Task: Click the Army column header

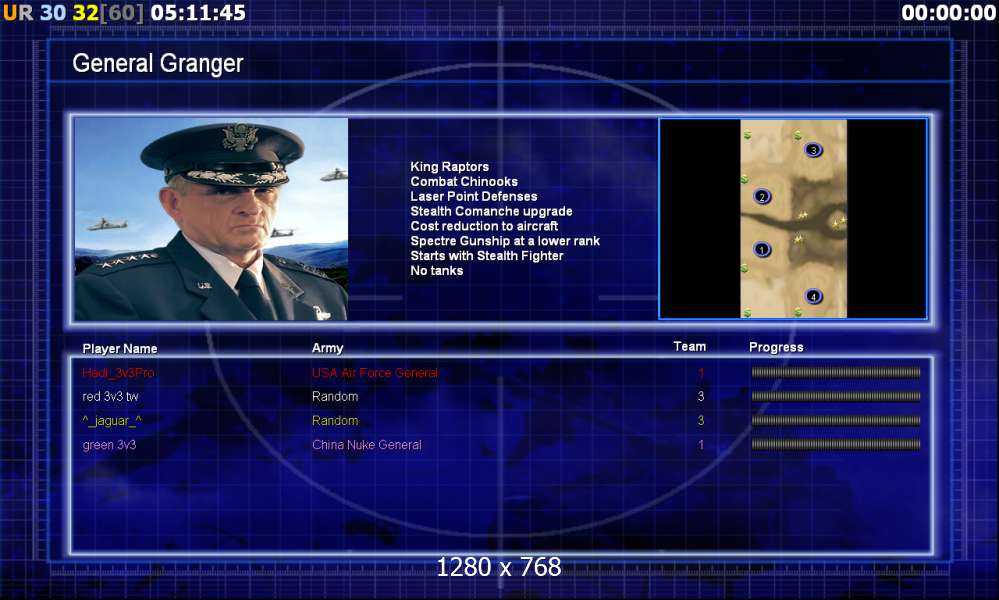Action: coord(327,348)
